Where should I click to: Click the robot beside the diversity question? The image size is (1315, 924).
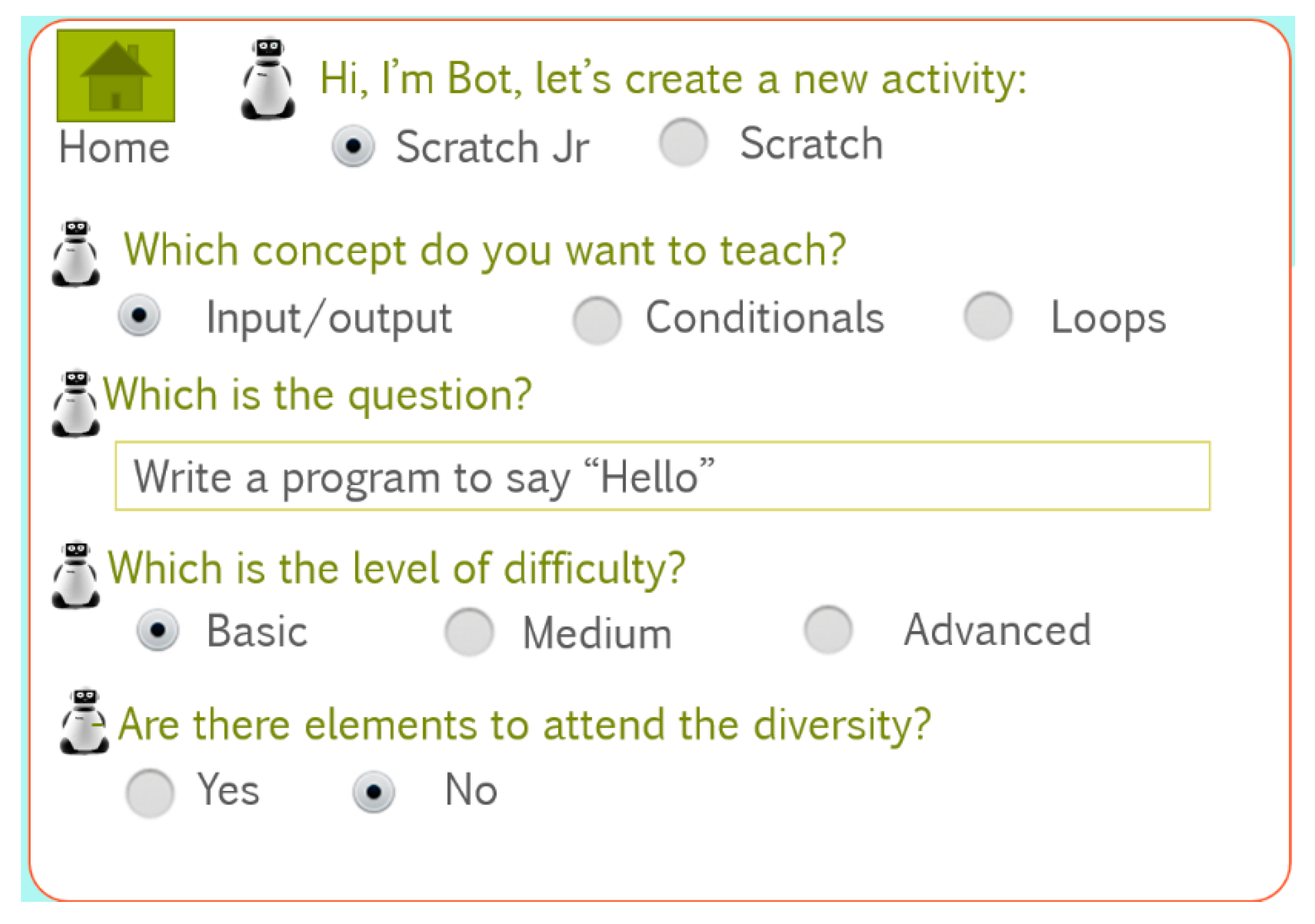click(x=84, y=721)
